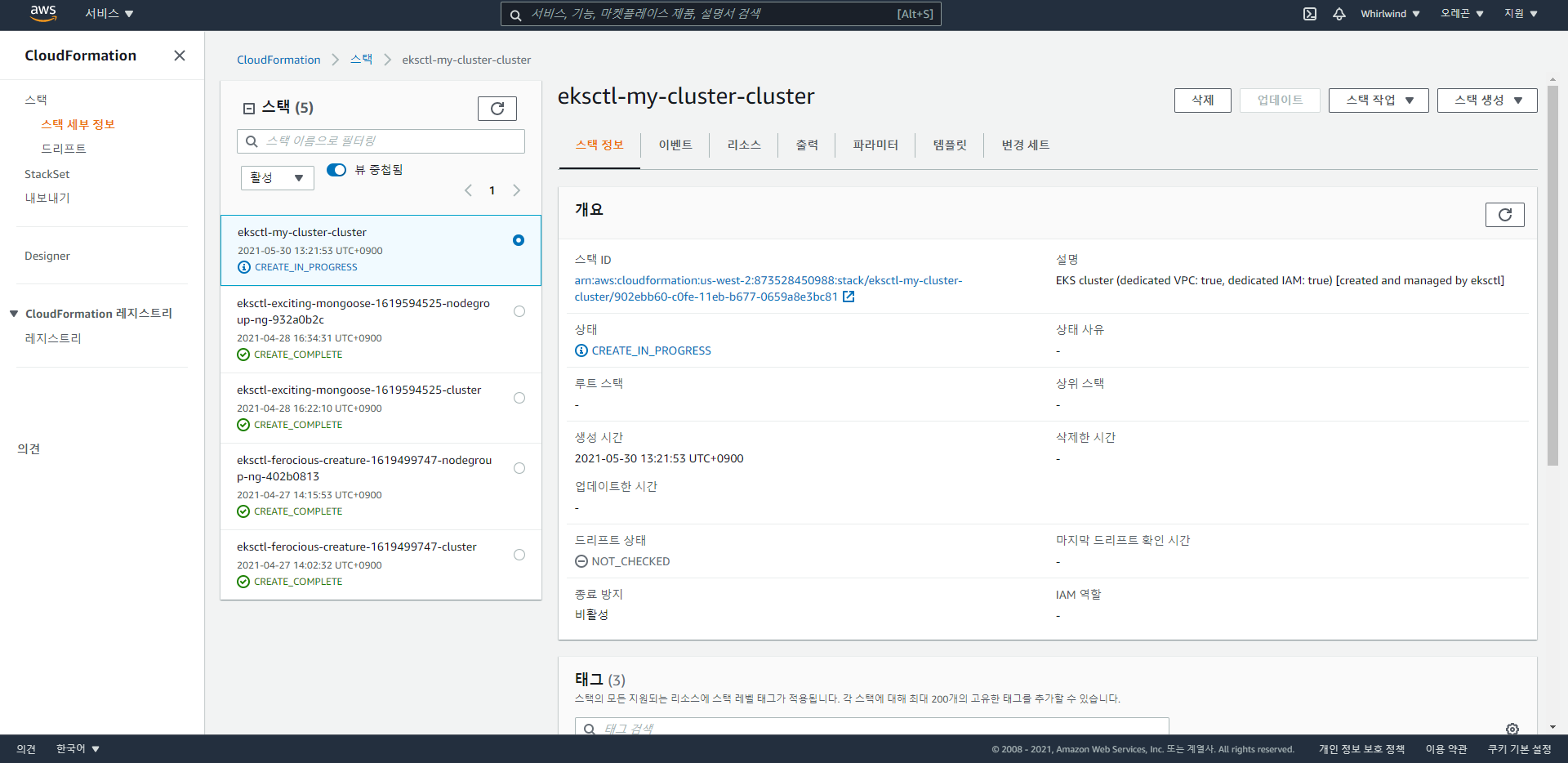Select the eksctl-my-cluster-cluster radio button
The width and height of the screenshot is (1568, 763).
(519, 240)
